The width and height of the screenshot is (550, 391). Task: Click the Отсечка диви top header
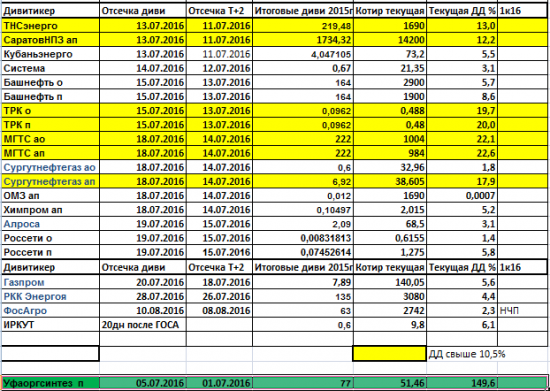click(143, 11)
